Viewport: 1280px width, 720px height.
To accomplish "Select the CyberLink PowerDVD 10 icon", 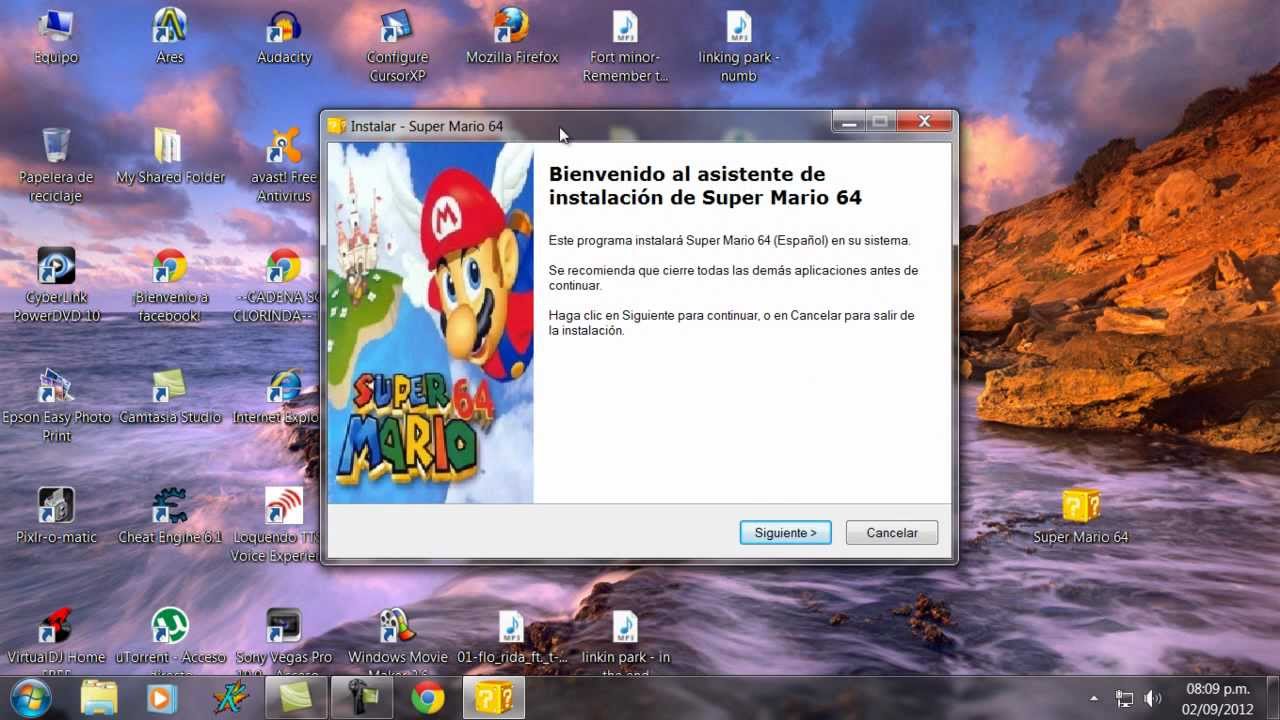I will [56, 286].
